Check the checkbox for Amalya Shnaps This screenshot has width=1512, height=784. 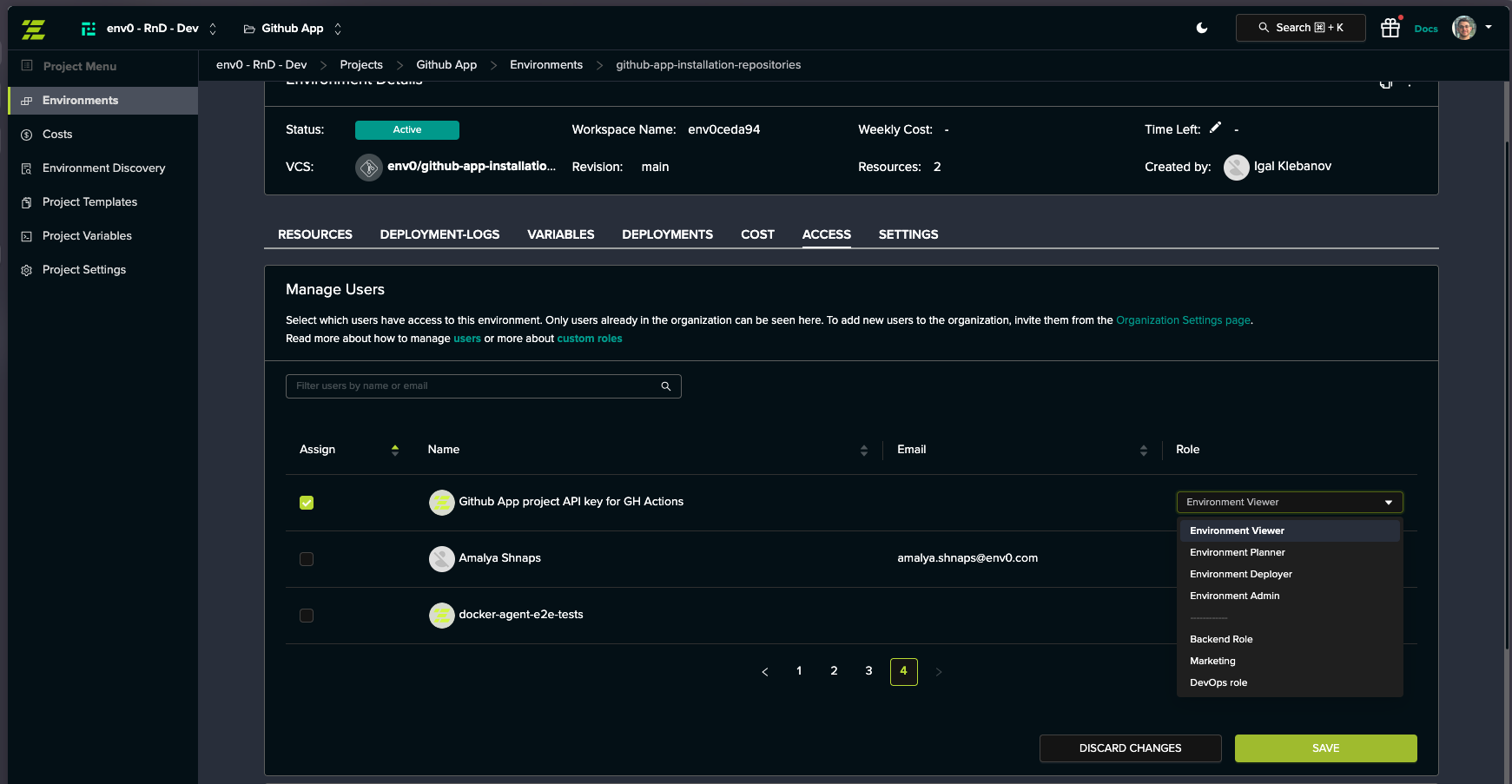click(306, 559)
